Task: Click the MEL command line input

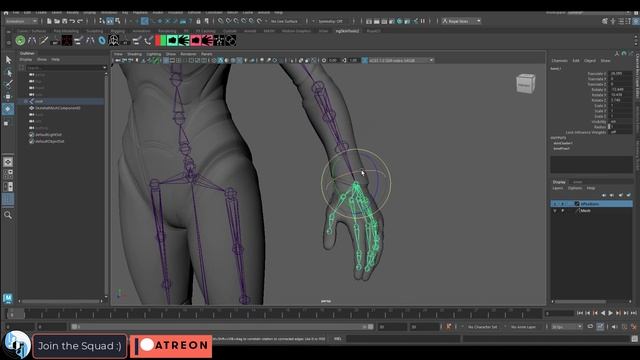Action: click(403, 338)
